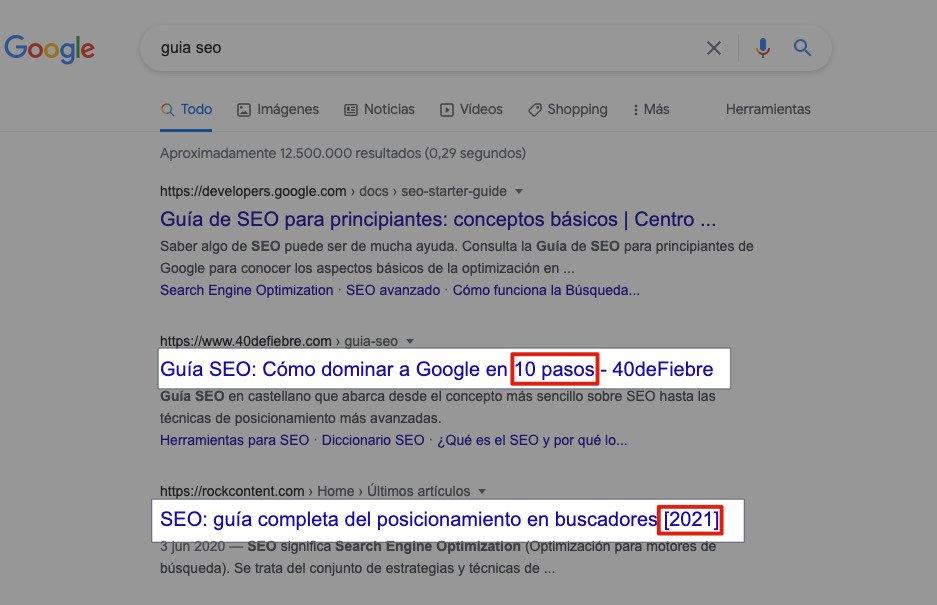Open dropdown arrow next to developers.google.com URL
Image resolution: width=937 pixels, height=605 pixels.
coord(519,191)
